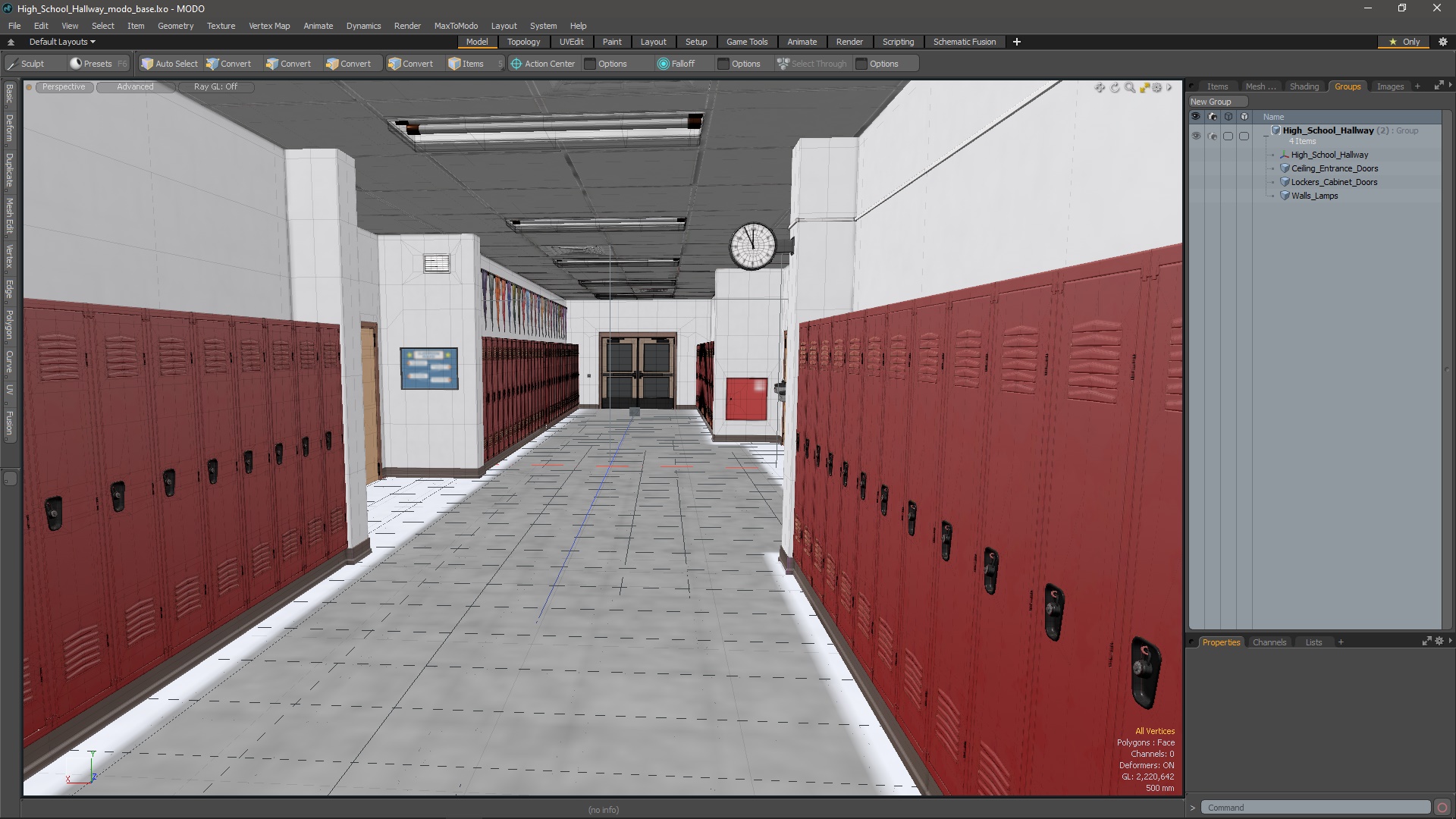1456x819 pixels.
Task: Click the Action Center icon
Action: [x=516, y=63]
